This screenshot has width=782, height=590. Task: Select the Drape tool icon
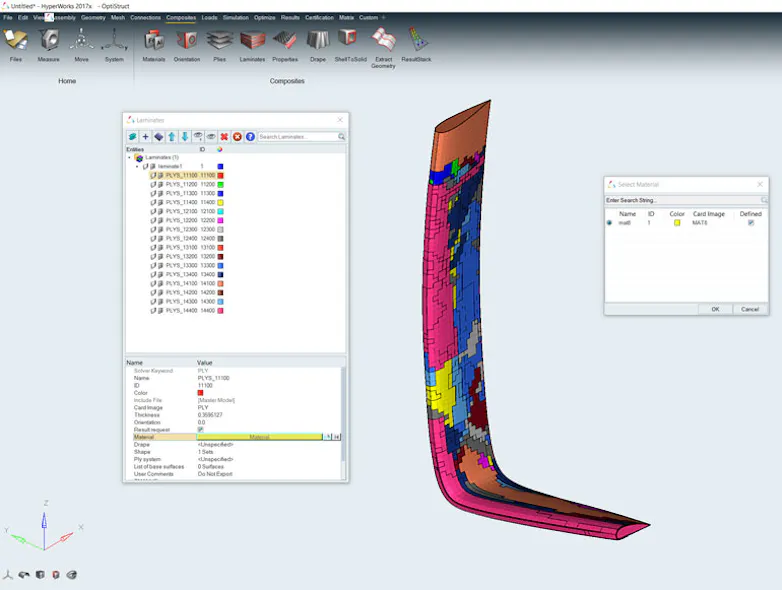(318, 40)
